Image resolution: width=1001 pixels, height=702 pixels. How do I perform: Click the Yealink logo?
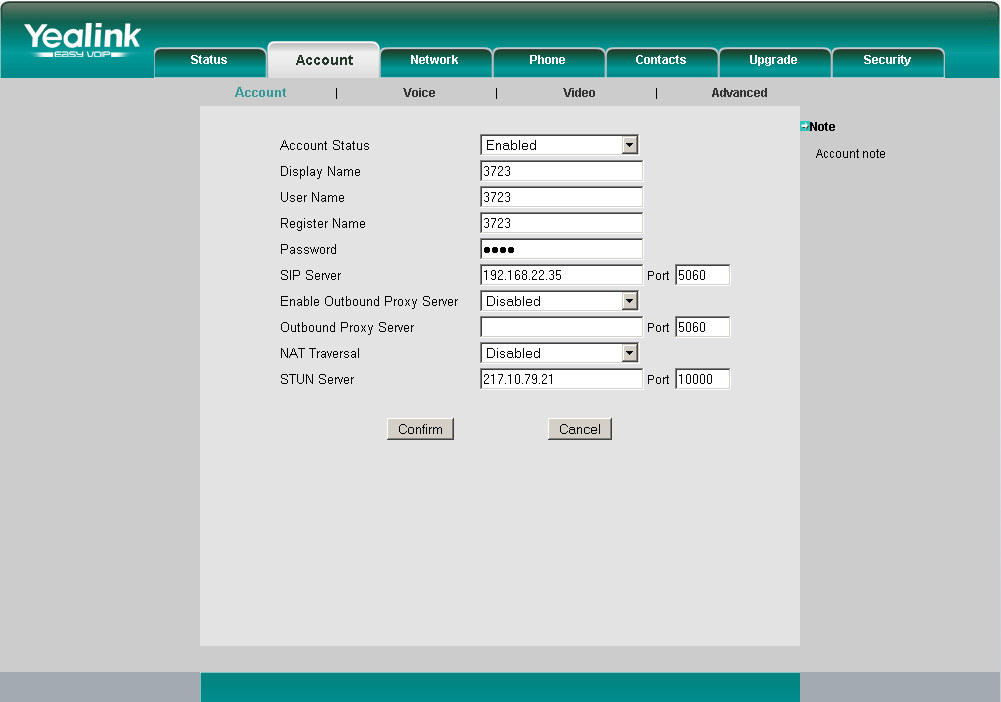click(x=82, y=40)
